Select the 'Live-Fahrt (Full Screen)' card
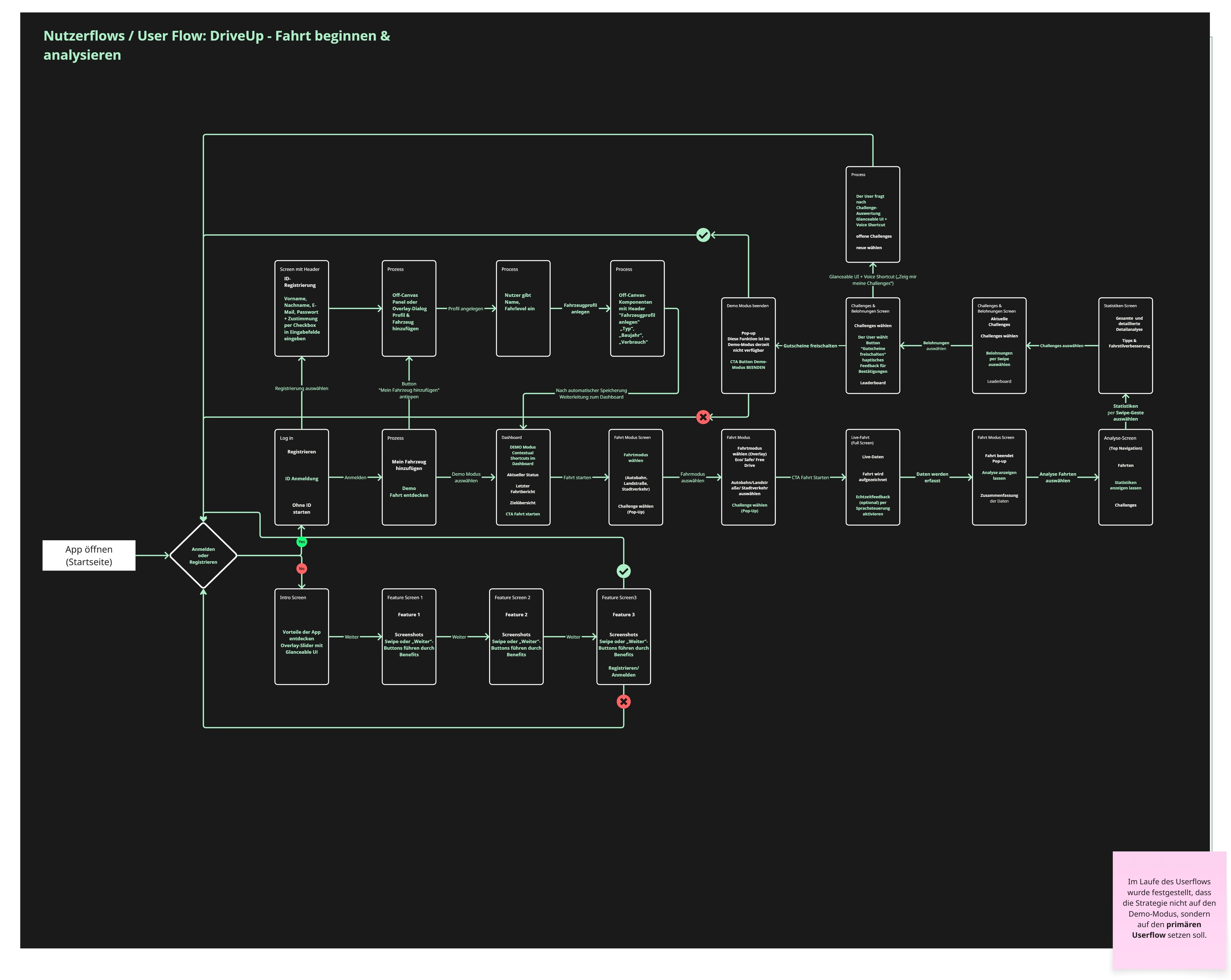The height and width of the screenshot is (980, 1231). click(872, 477)
